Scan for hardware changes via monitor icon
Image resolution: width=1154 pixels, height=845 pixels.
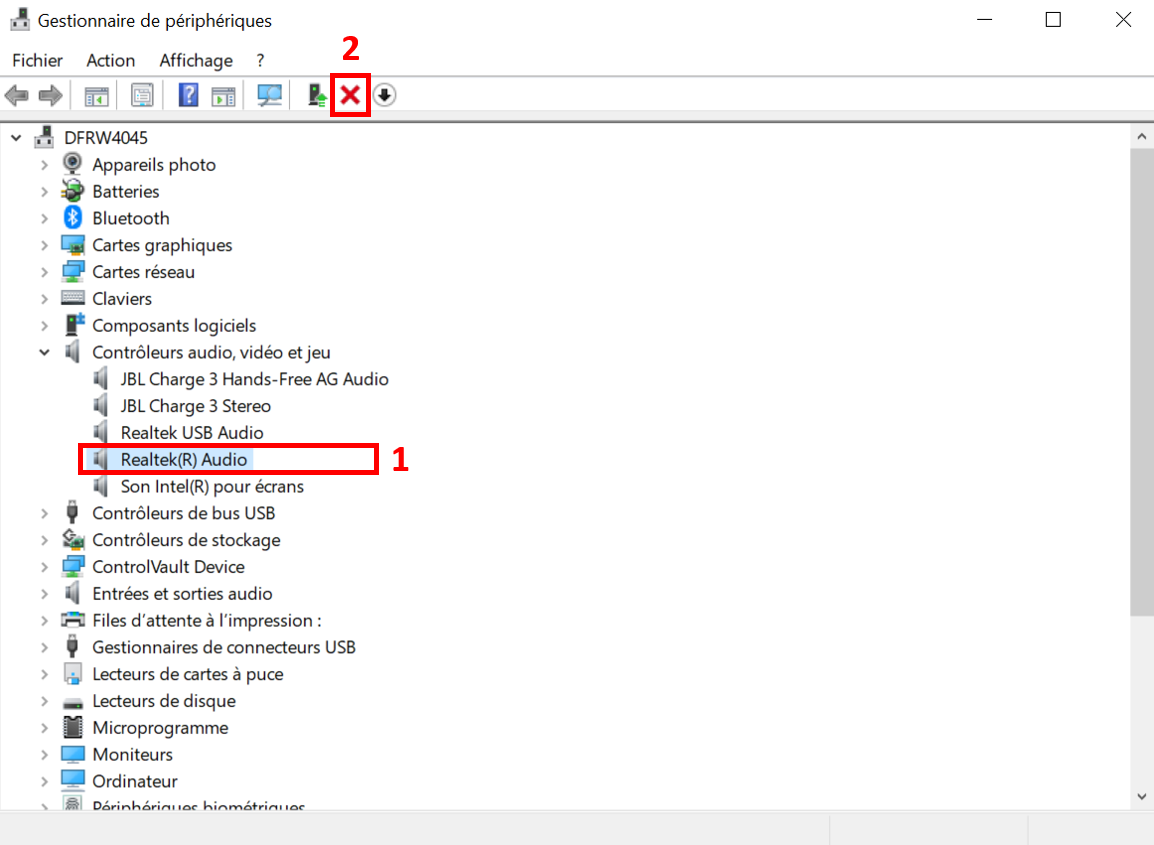[x=269, y=95]
